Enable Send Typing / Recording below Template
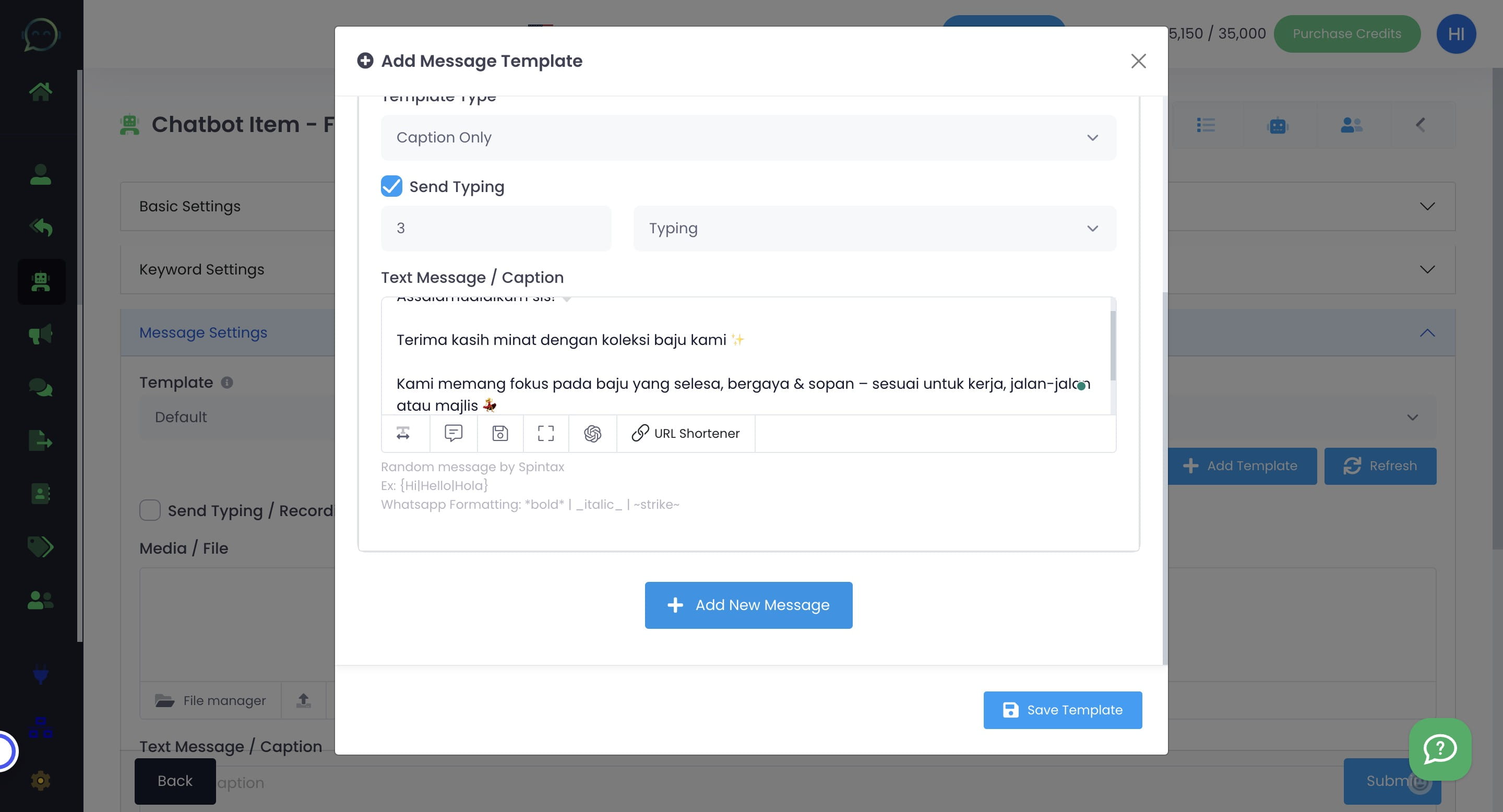The height and width of the screenshot is (812, 1503). click(150, 510)
